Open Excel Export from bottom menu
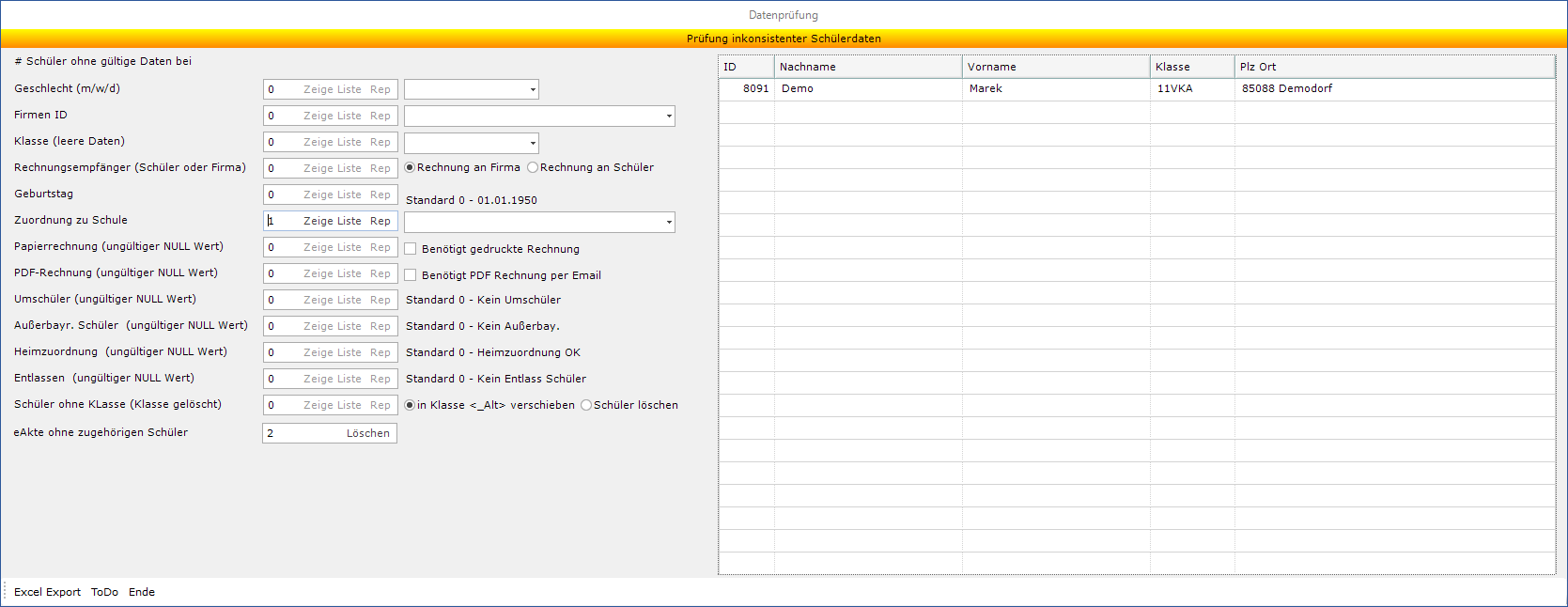 (47, 592)
